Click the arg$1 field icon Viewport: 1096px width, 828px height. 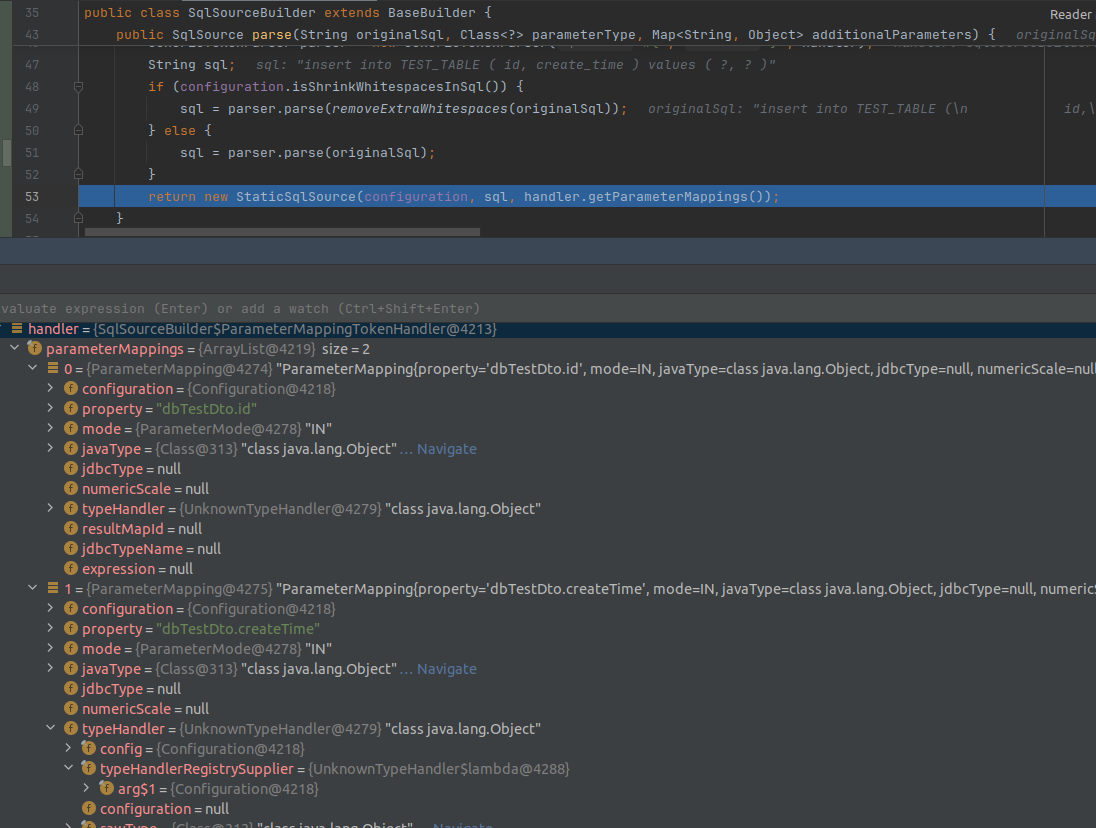coord(106,789)
